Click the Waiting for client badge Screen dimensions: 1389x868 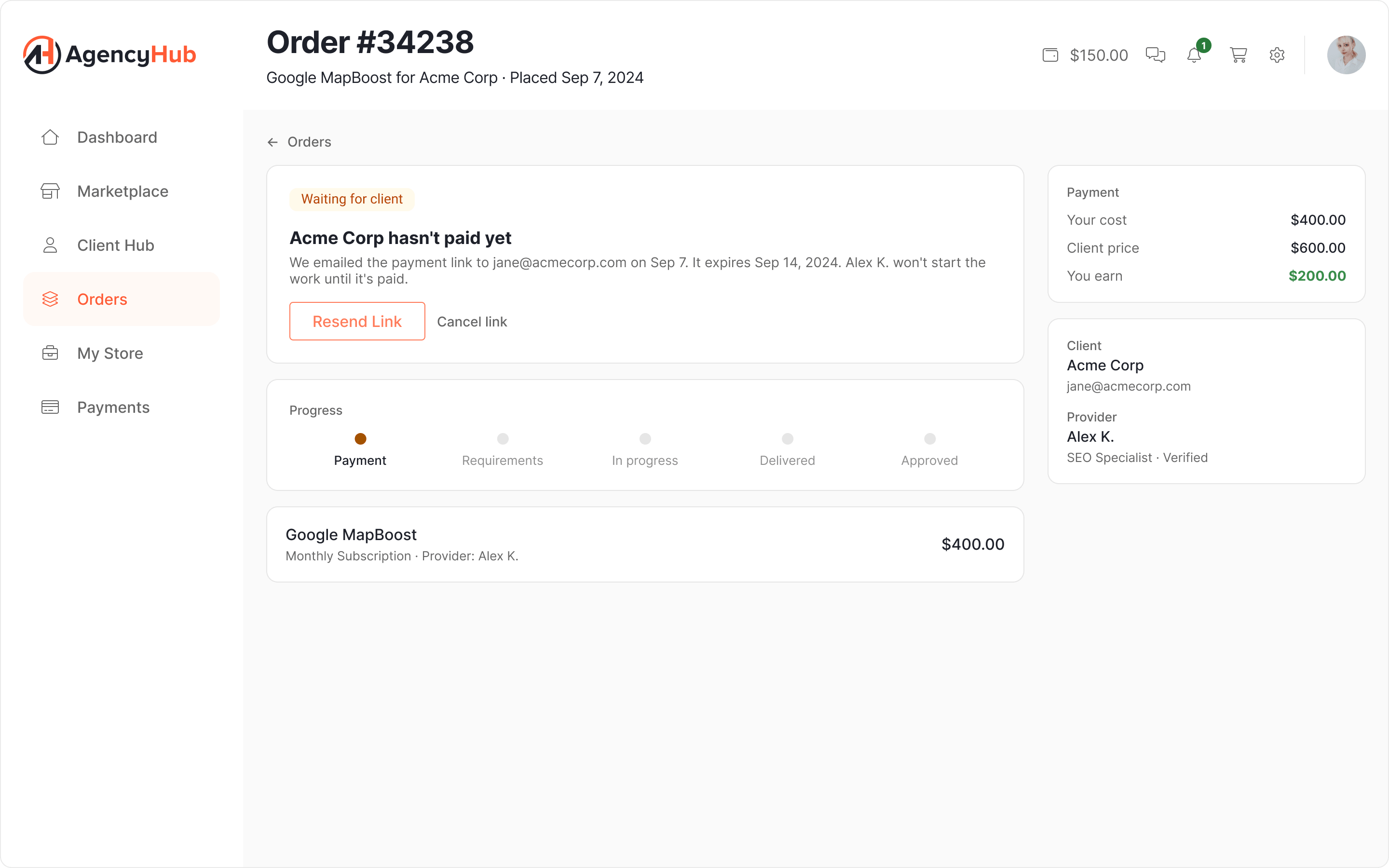352,199
